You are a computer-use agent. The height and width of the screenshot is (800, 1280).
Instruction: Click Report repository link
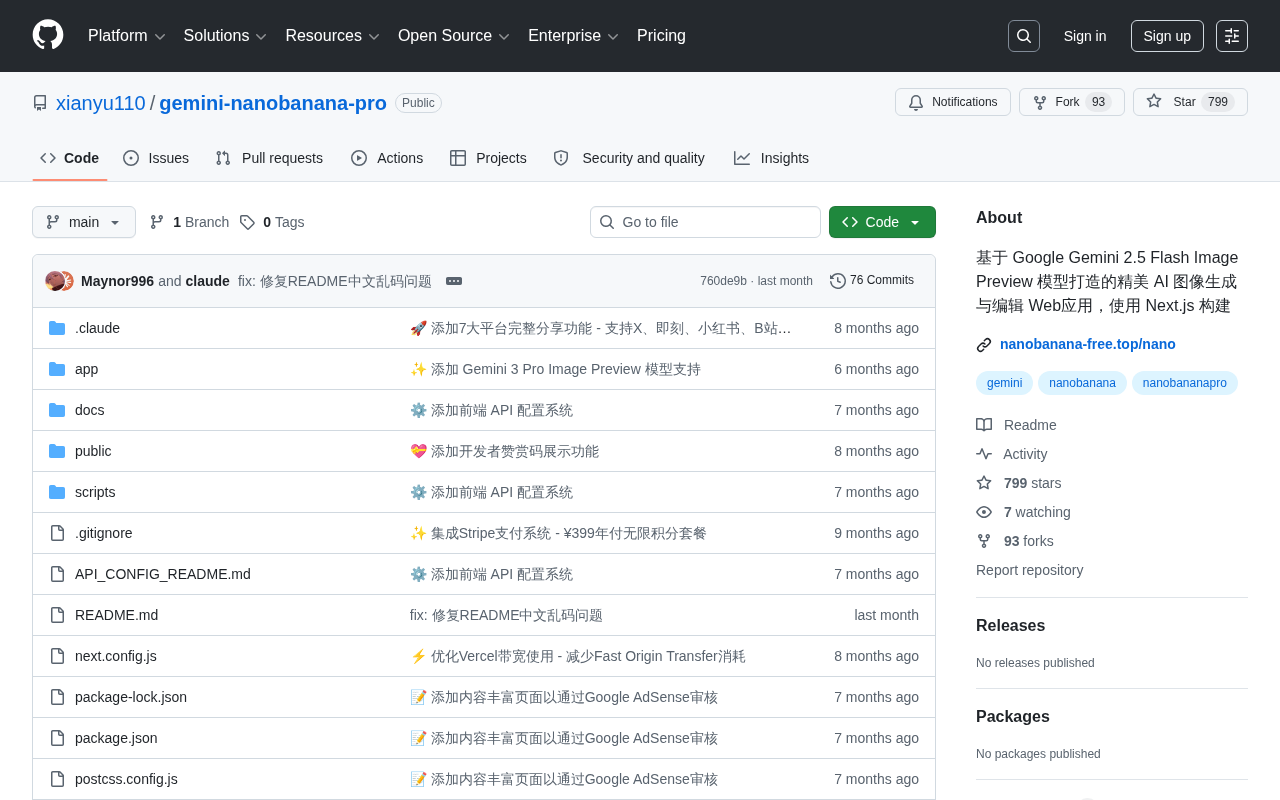(1029, 570)
